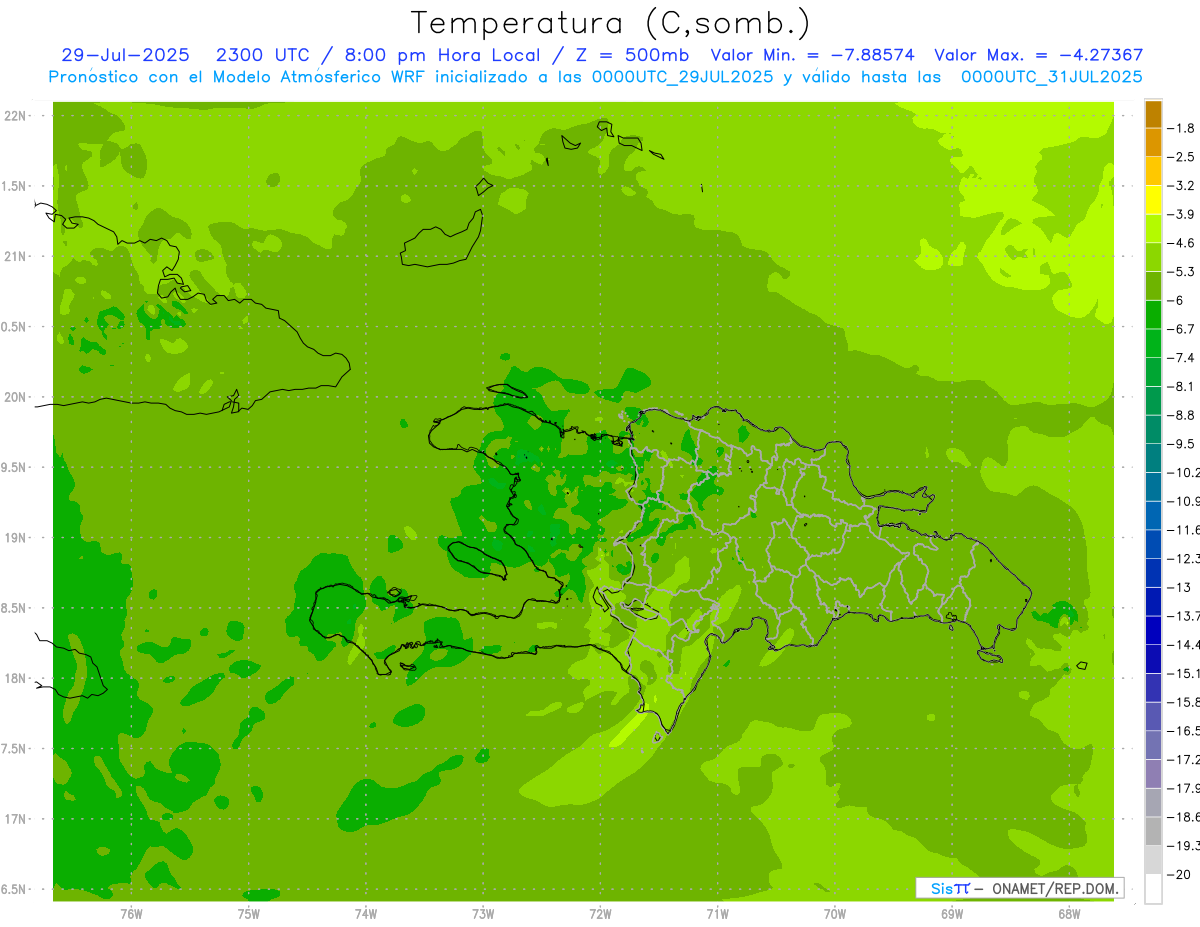Click the green swatch between -6 and -6.7
This screenshot has height=927, width=1200.
click(x=1153, y=315)
